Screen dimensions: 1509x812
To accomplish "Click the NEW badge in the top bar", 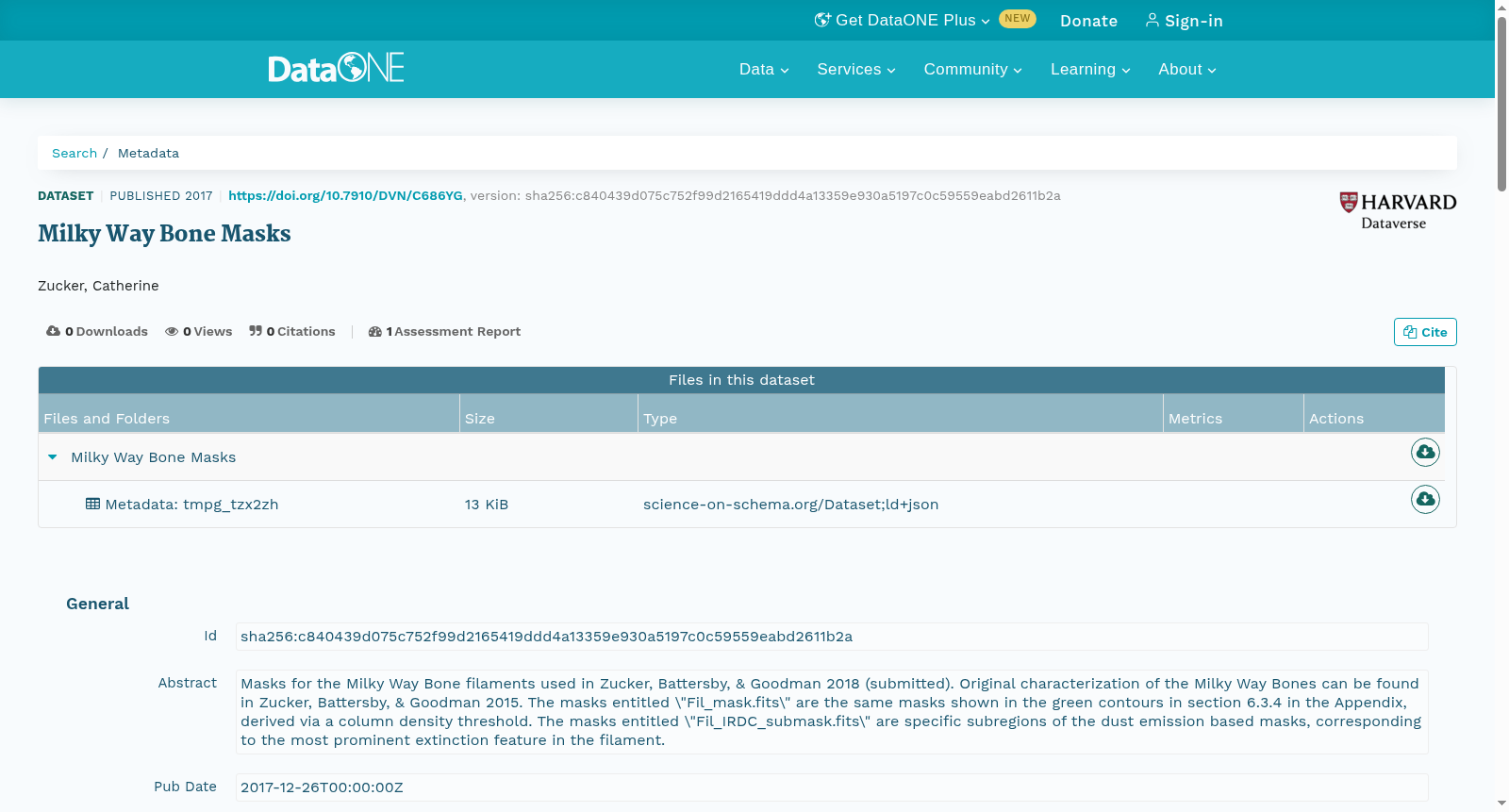I will pyautogui.click(x=1018, y=19).
